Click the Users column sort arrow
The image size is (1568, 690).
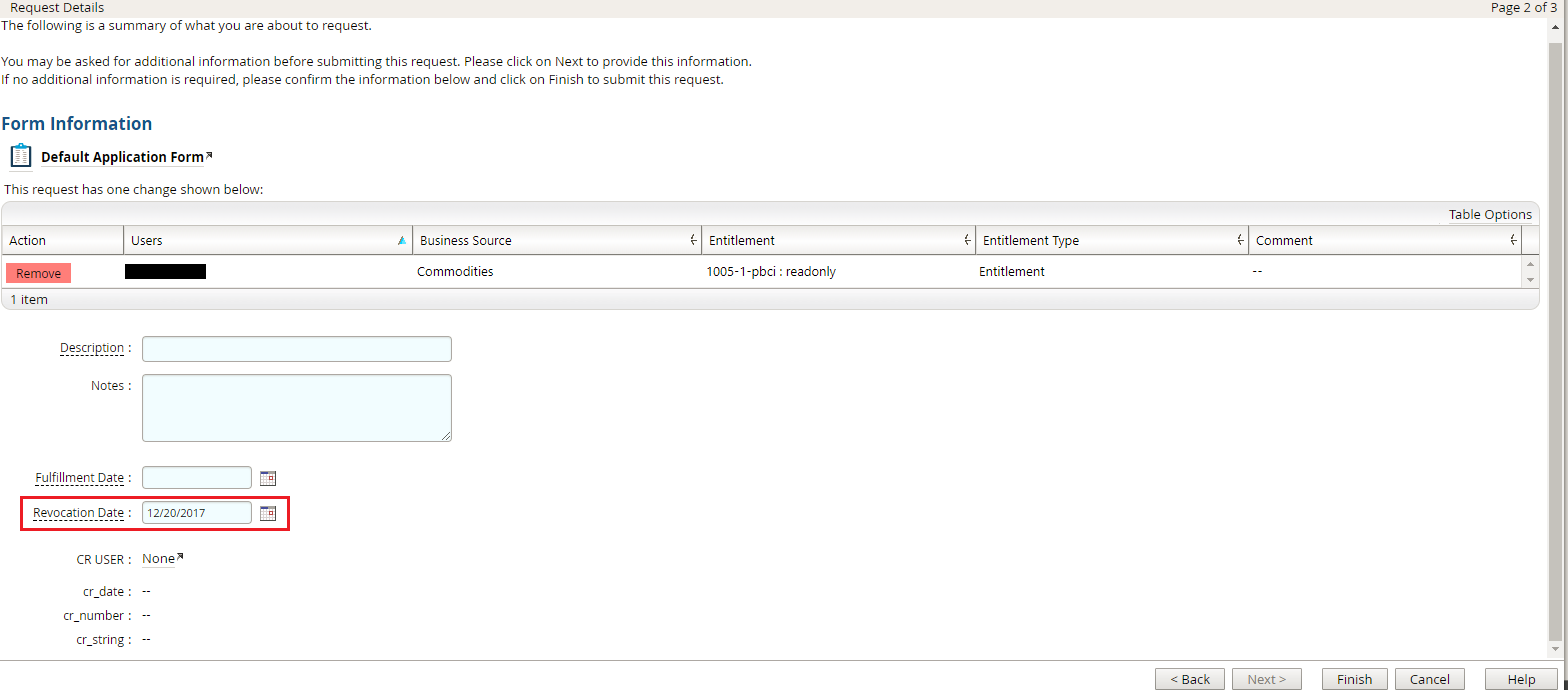click(402, 241)
